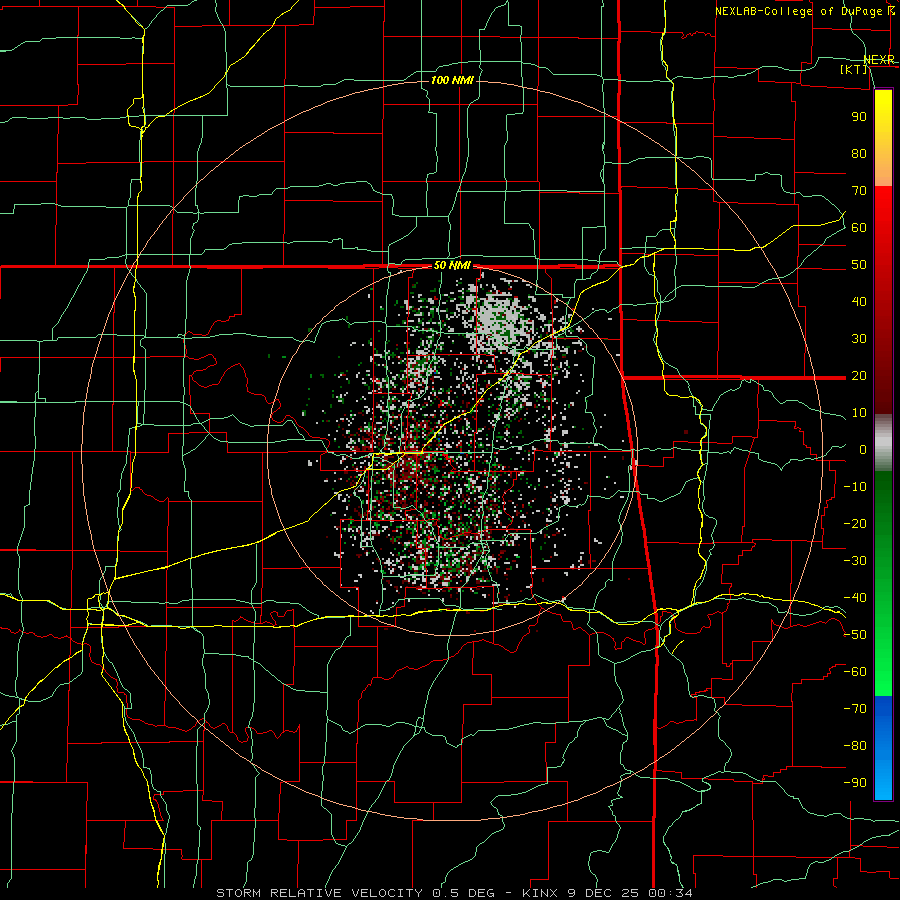Click the -70 value on velocity scale

click(855, 709)
